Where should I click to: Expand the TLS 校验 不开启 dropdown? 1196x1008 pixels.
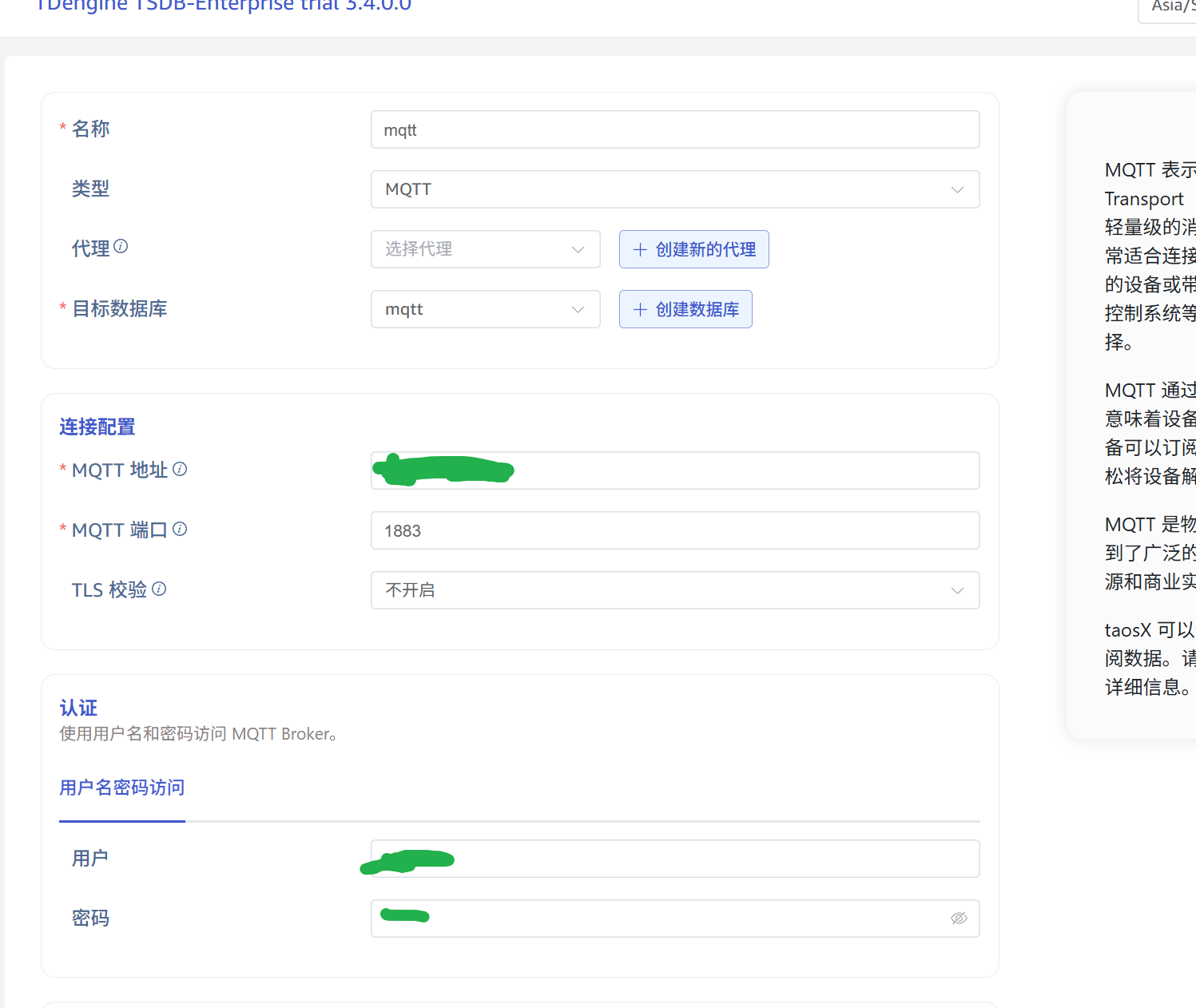[674, 590]
